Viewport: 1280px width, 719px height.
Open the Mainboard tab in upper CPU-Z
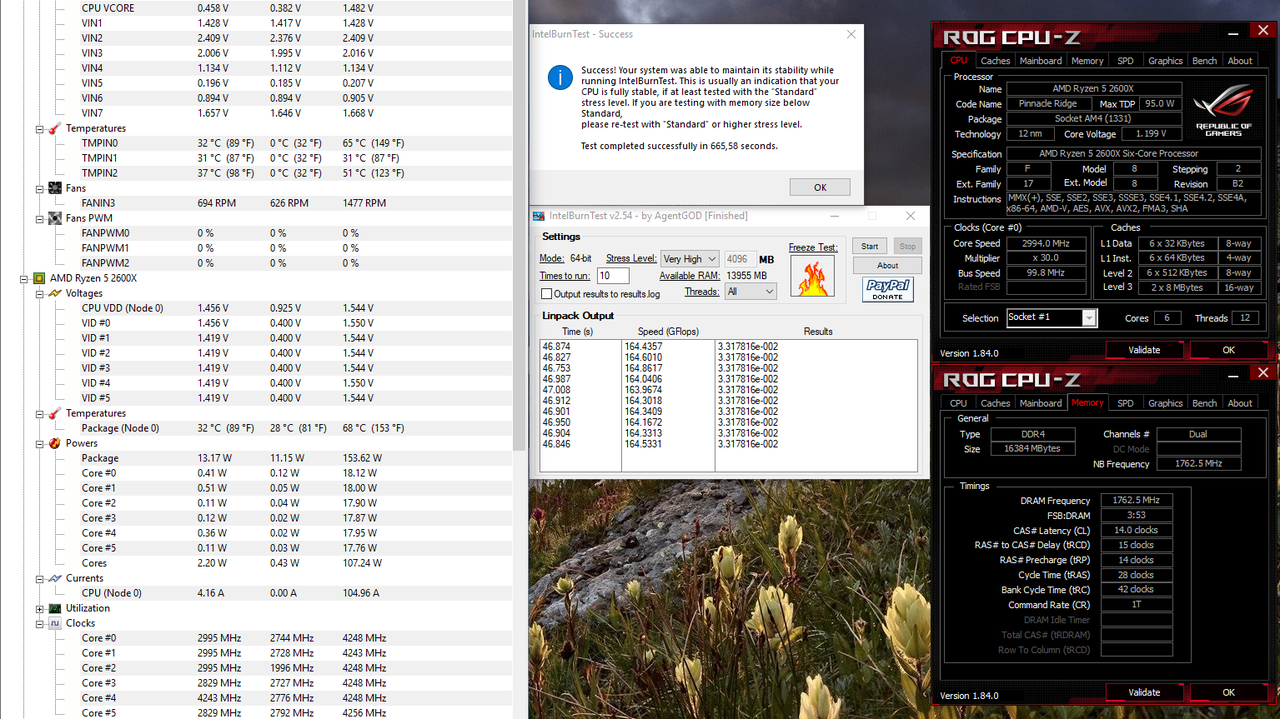click(1040, 61)
